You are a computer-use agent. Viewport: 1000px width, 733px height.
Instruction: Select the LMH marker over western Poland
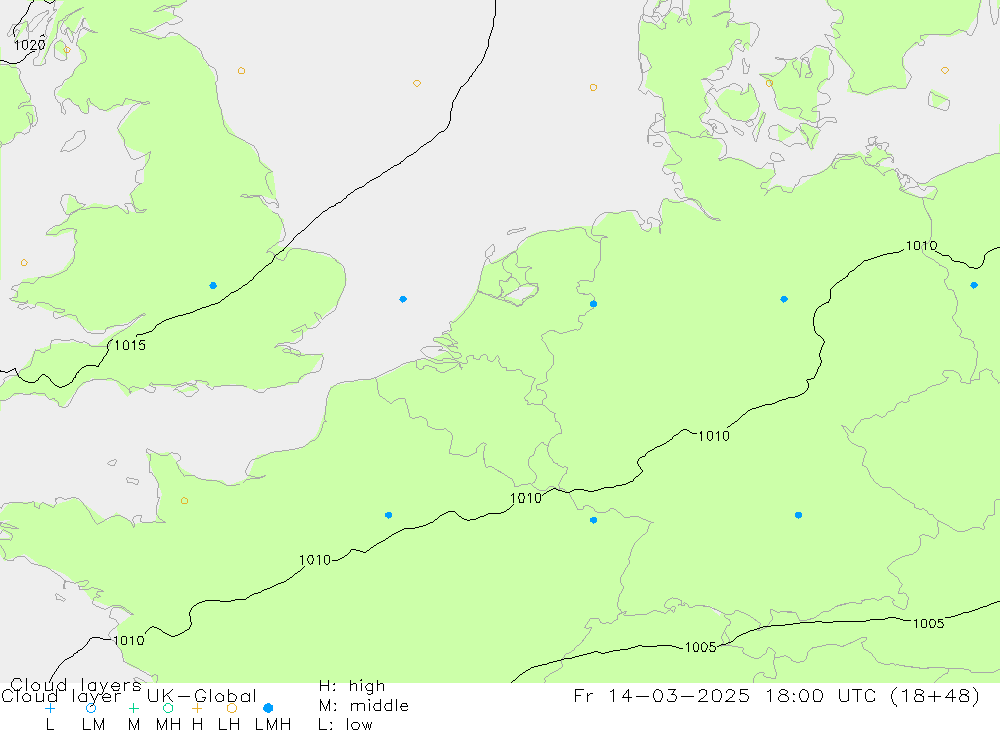[974, 285]
